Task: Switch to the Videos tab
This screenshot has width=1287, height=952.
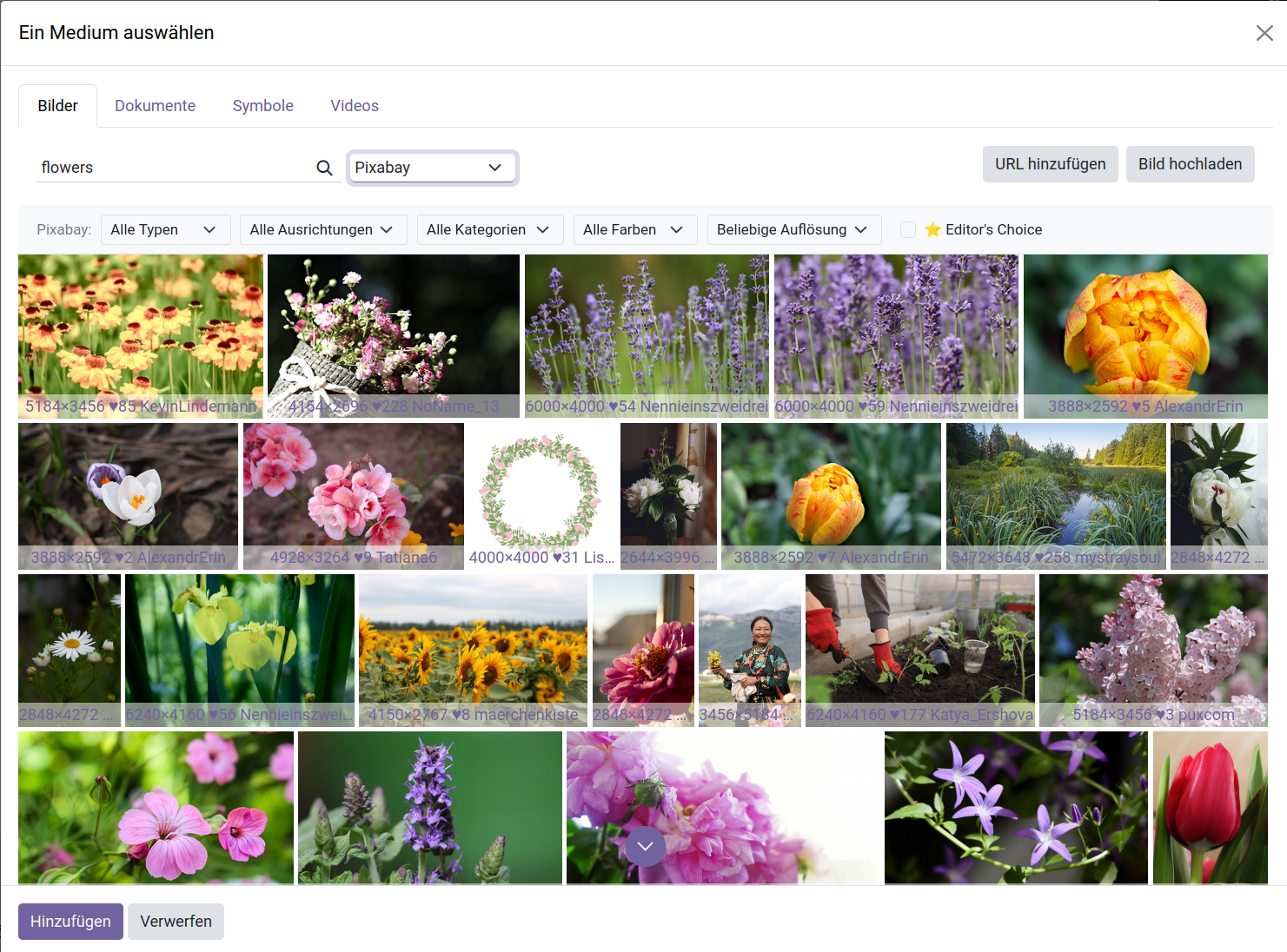Action: [x=354, y=105]
